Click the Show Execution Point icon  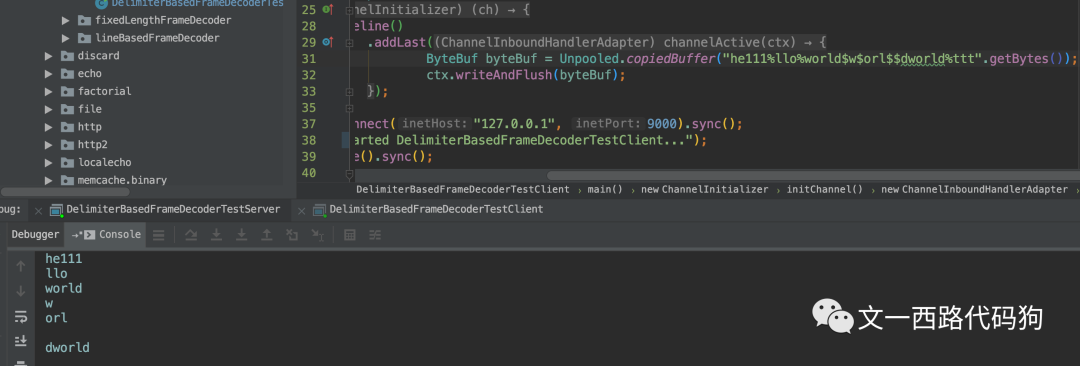point(158,235)
